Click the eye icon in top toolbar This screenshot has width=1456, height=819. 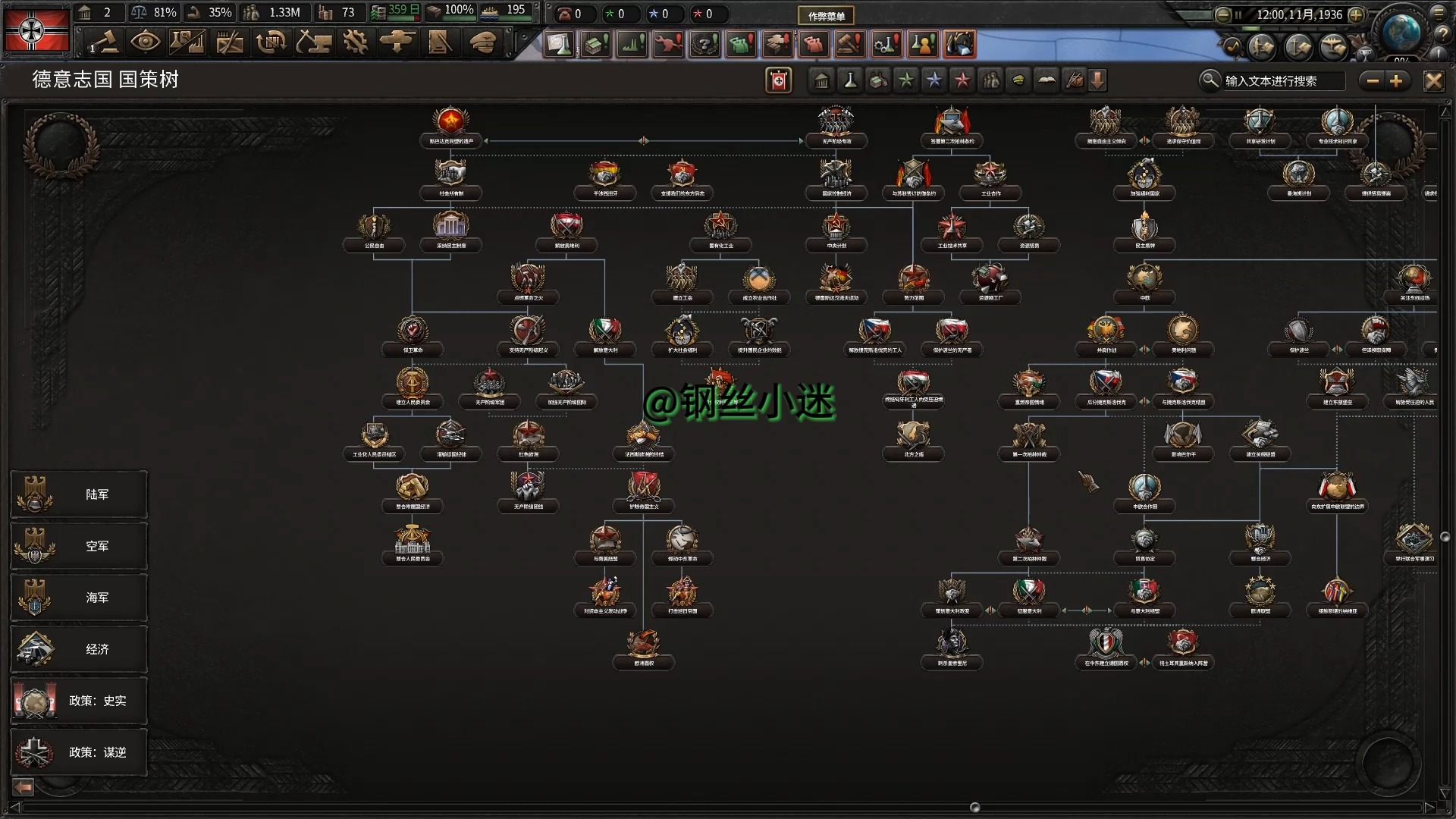(x=145, y=42)
